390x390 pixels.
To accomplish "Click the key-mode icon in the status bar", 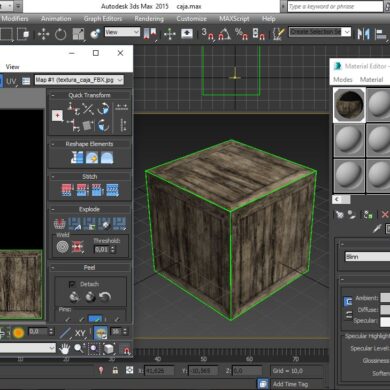I will 101,370.
